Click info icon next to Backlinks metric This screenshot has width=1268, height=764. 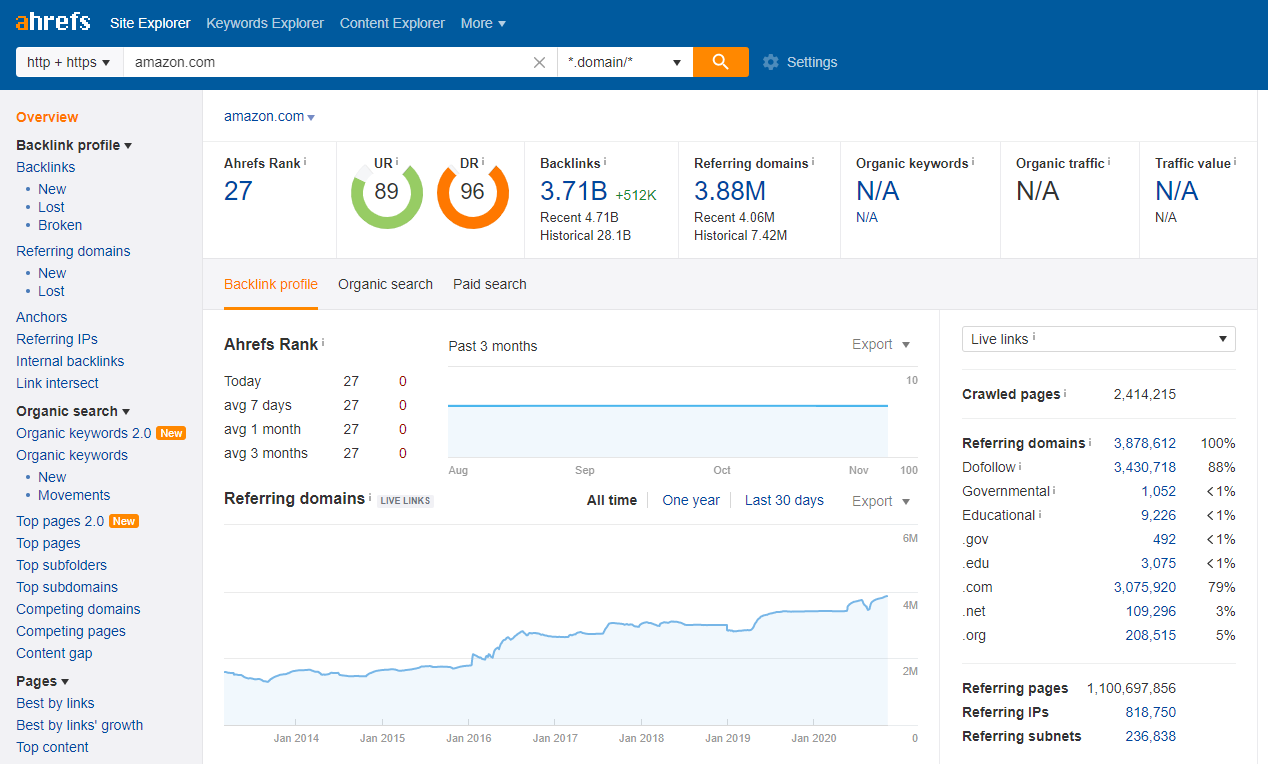[605, 162]
